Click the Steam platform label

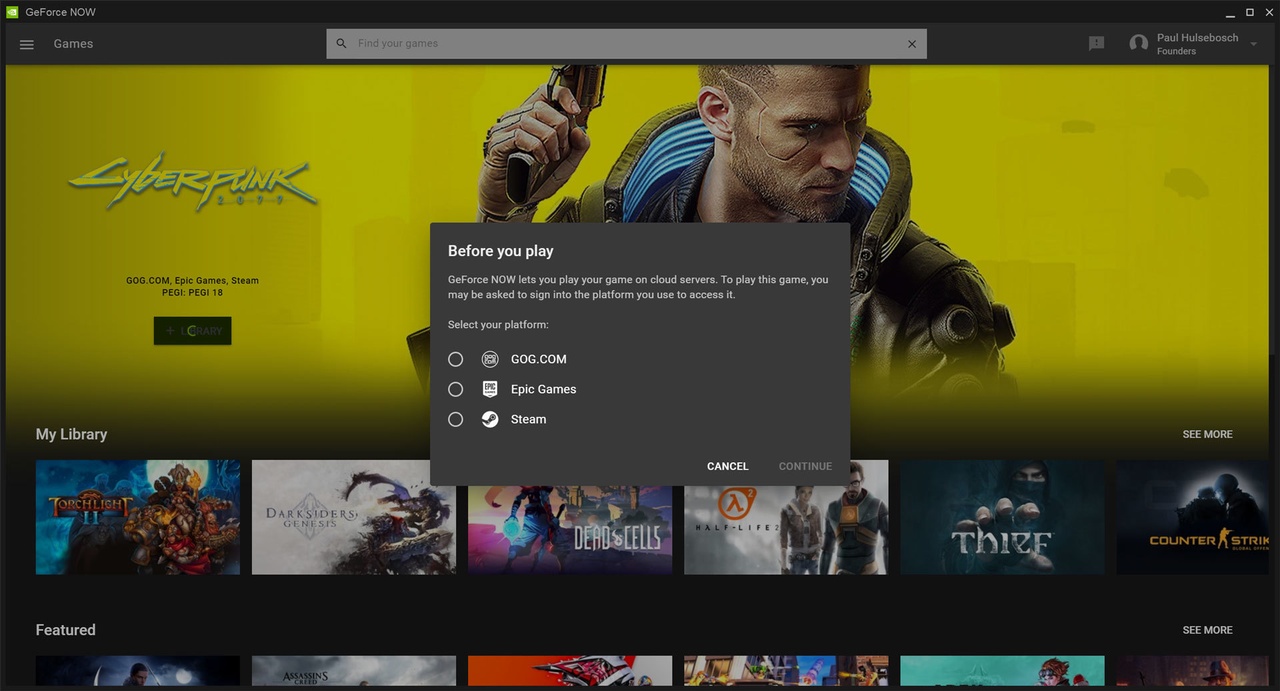pos(528,419)
